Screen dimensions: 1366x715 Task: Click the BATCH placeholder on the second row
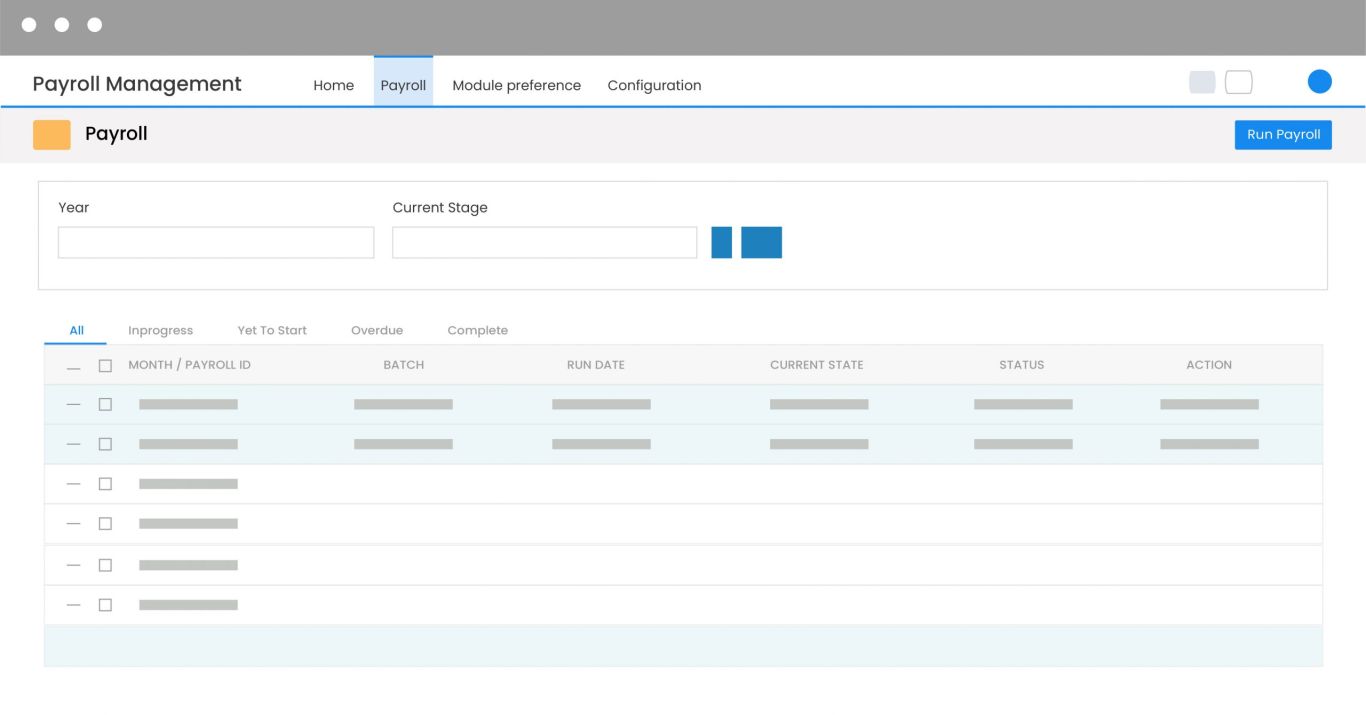(x=403, y=444)
